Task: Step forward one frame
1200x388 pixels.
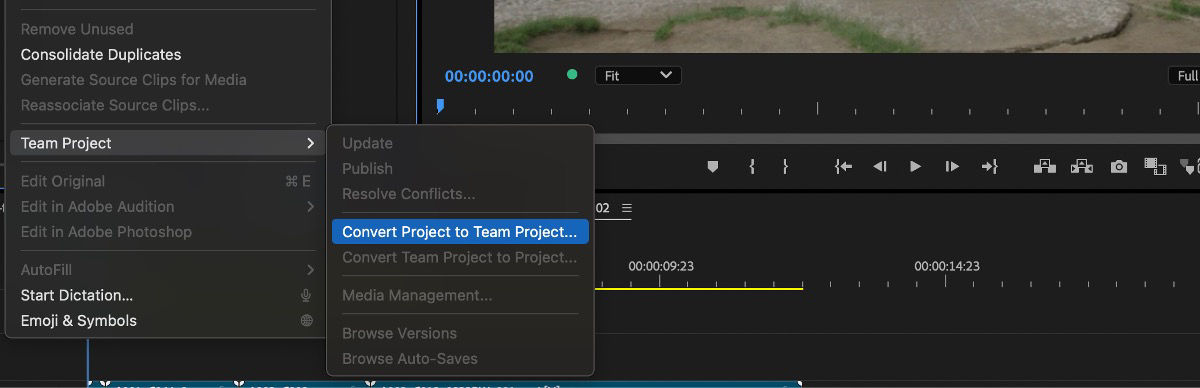Action: click(952, 167)
